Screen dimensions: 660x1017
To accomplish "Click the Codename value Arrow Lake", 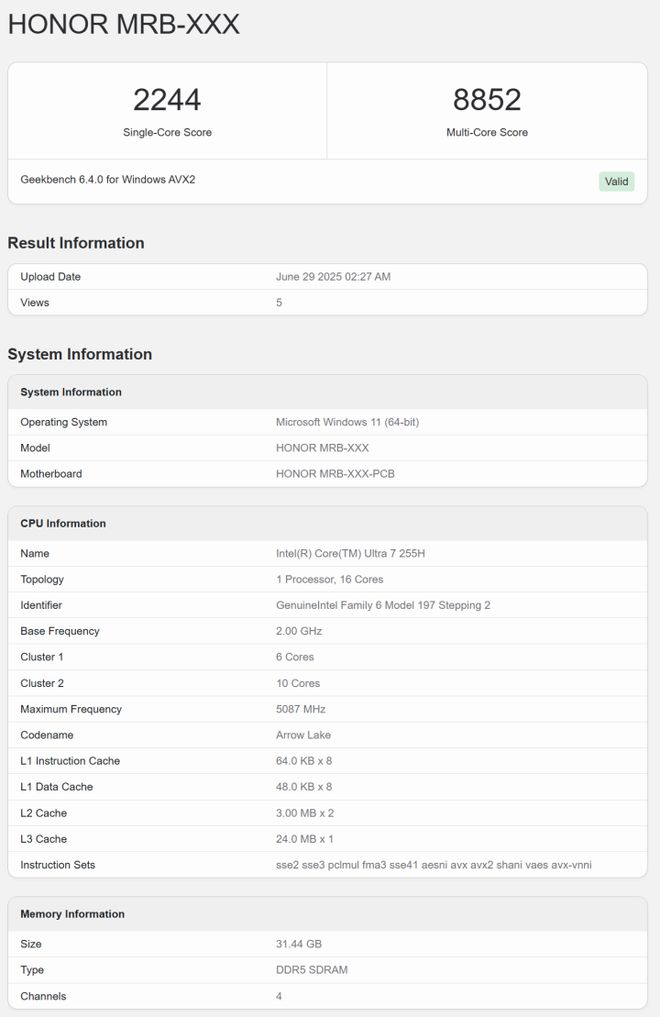I will [x=303, y=736].
